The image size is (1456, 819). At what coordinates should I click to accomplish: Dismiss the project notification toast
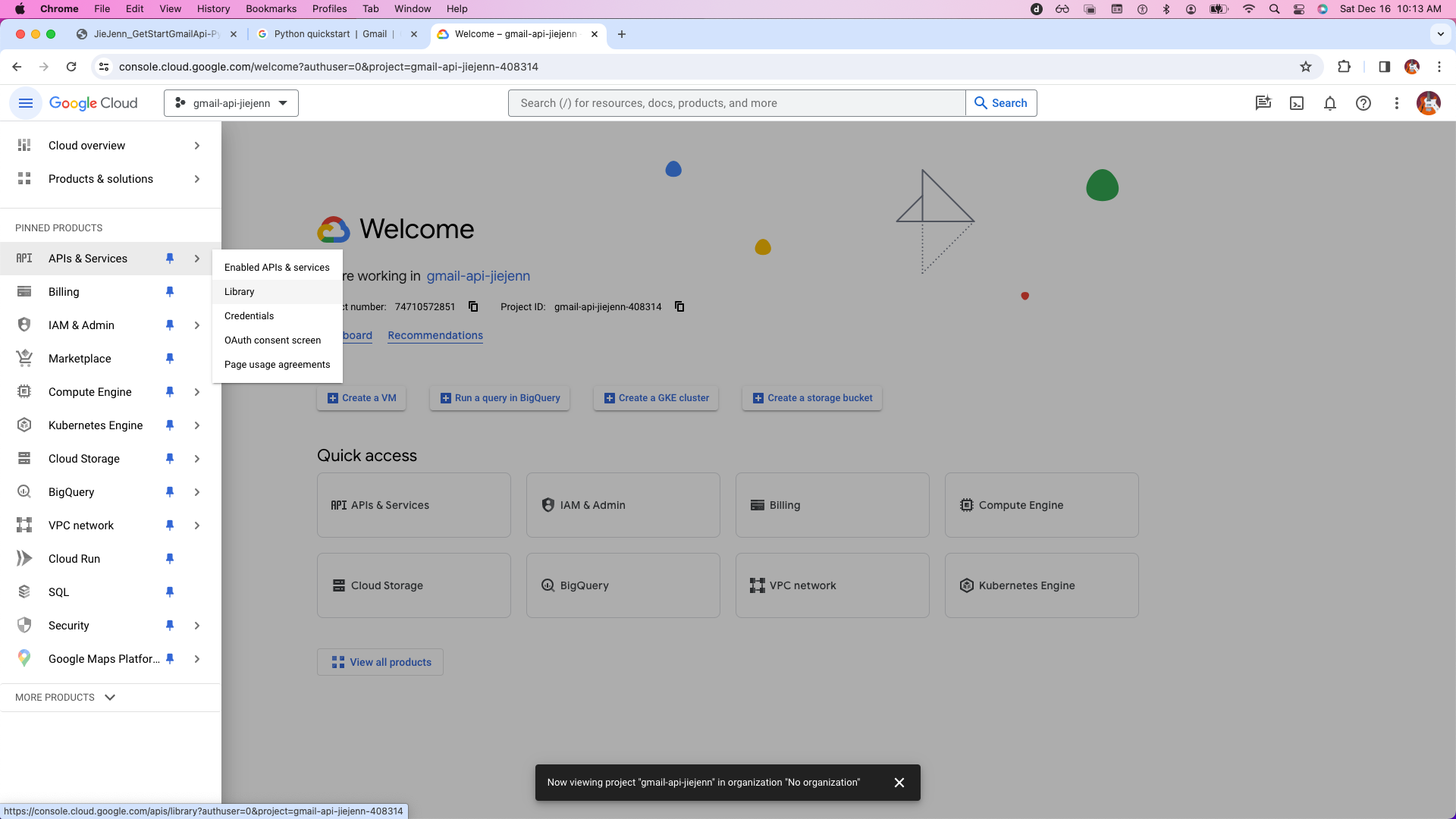899,783
